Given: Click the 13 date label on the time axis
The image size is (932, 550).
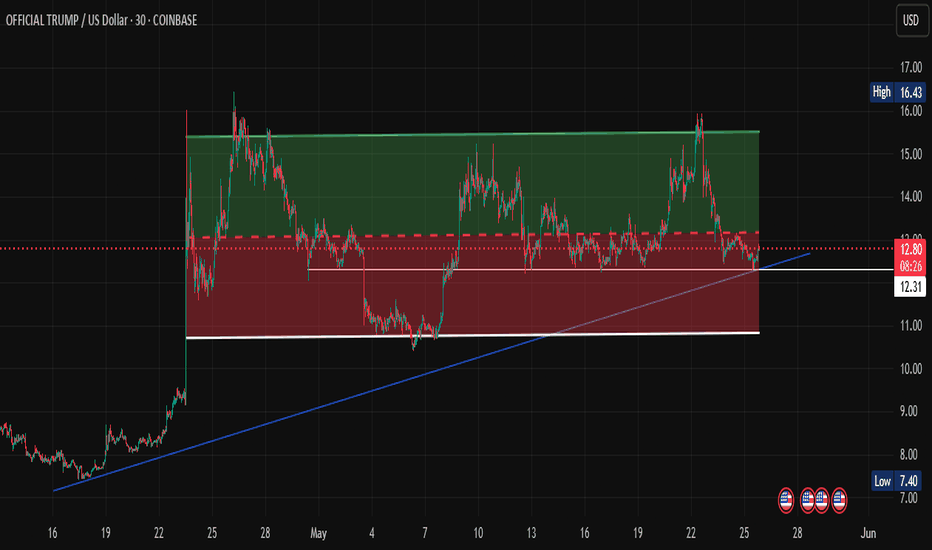Looking at the screenshot, I should click(x=531, y=533).
